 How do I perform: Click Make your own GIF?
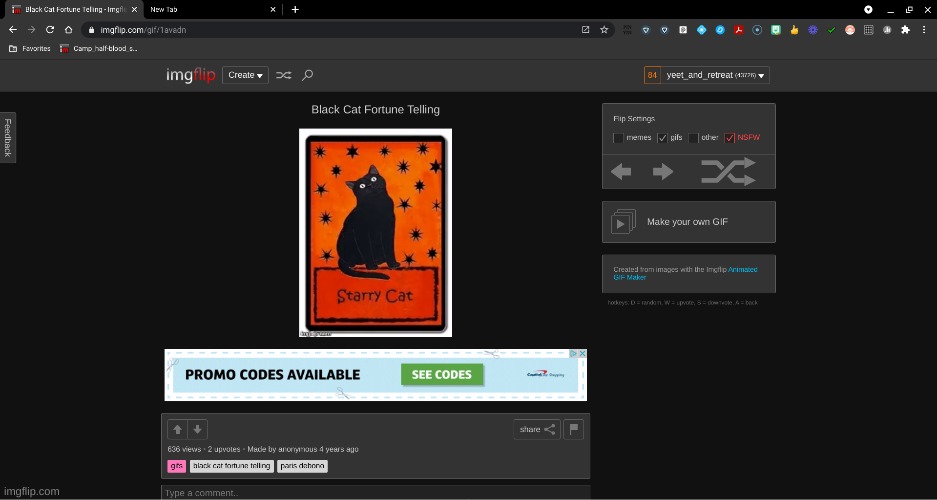point(688,222)
